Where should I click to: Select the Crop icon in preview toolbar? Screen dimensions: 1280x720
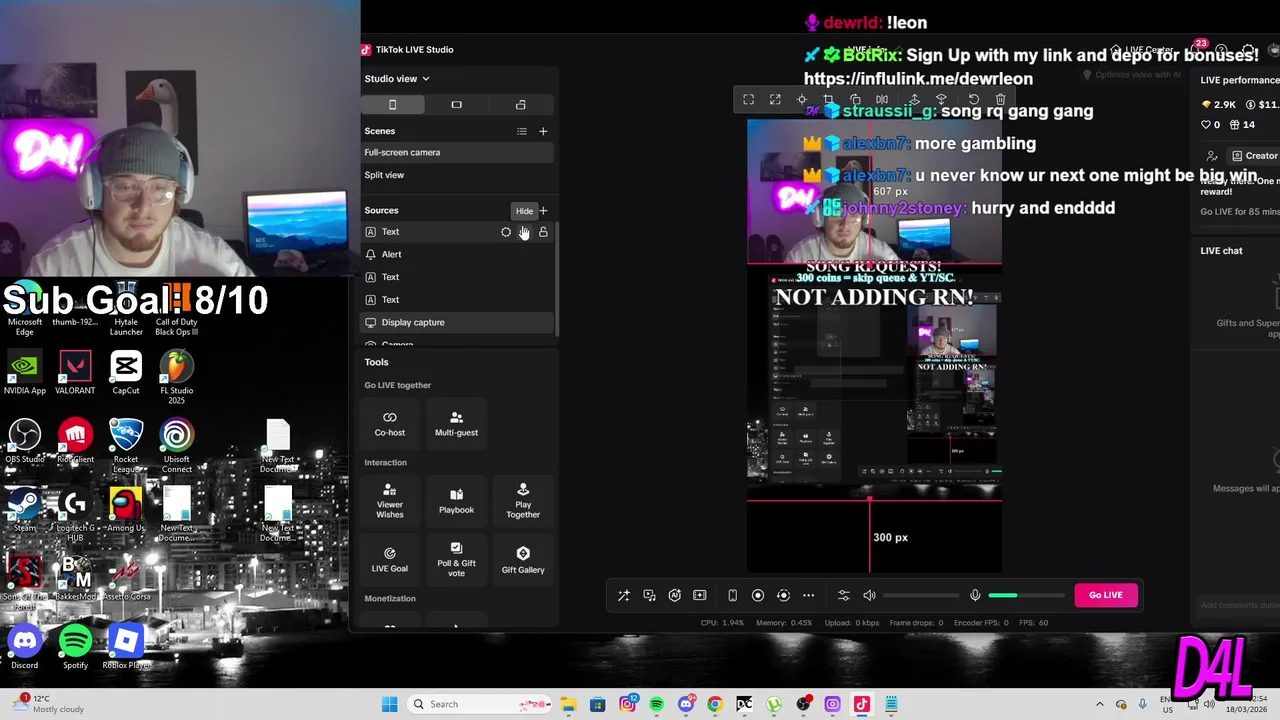(x=828, y=100)
